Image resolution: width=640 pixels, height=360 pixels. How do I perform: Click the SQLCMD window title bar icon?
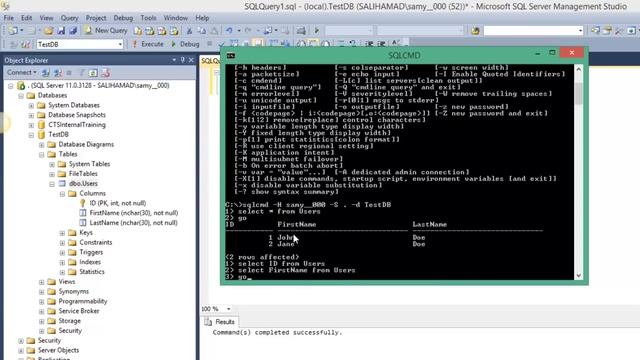(231, 56)
